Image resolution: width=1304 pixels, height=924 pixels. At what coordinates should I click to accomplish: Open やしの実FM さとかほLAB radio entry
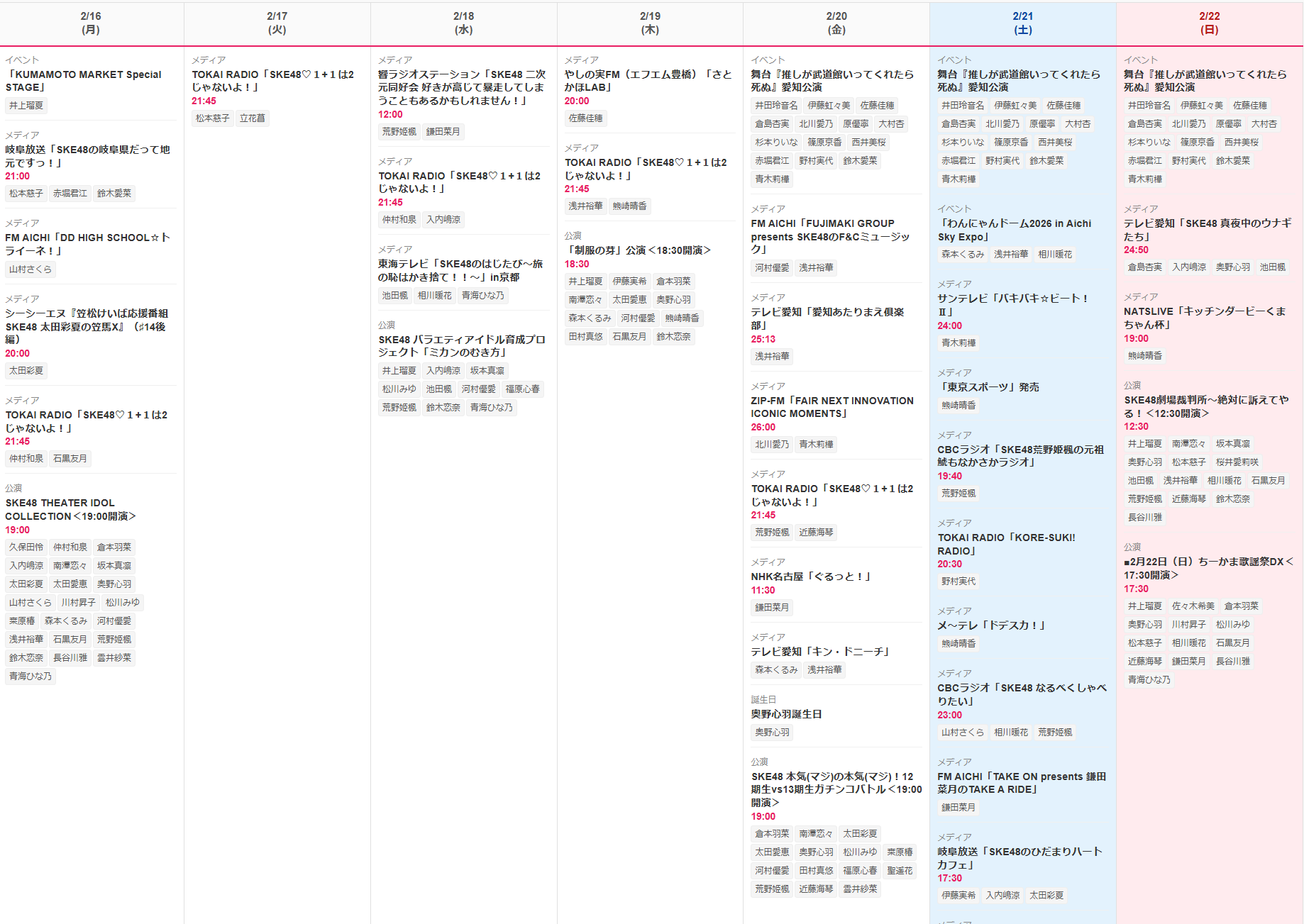coord(647,81)
